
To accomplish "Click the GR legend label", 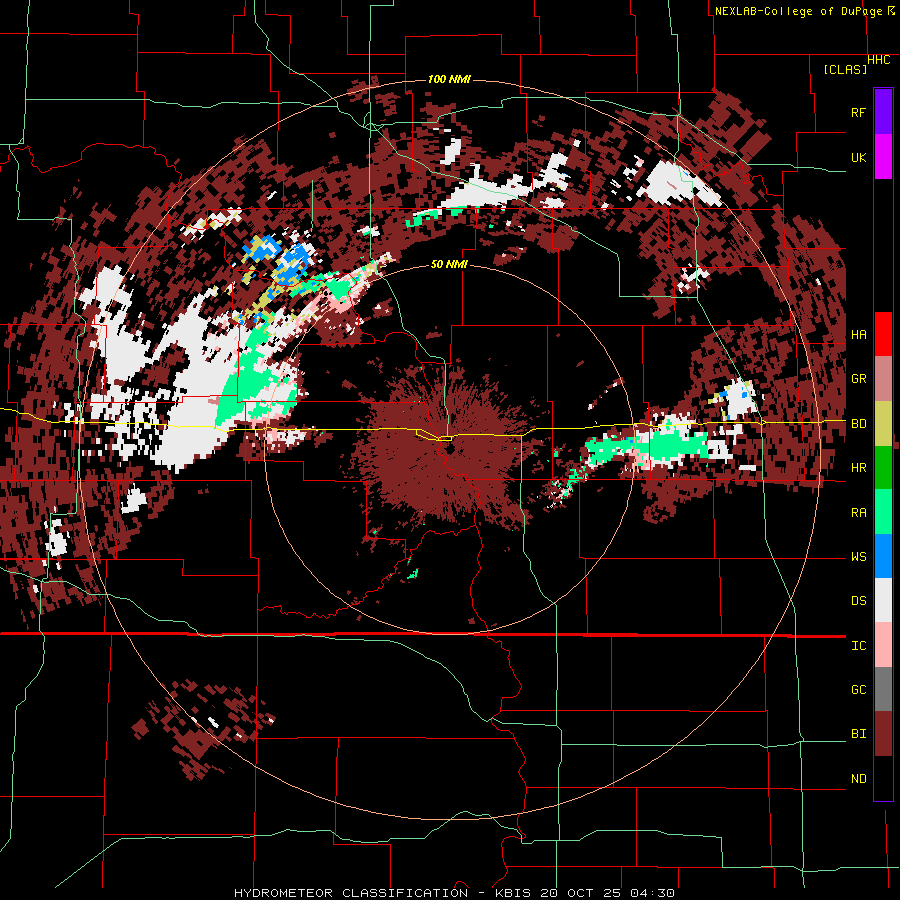I will coord(859,379).
